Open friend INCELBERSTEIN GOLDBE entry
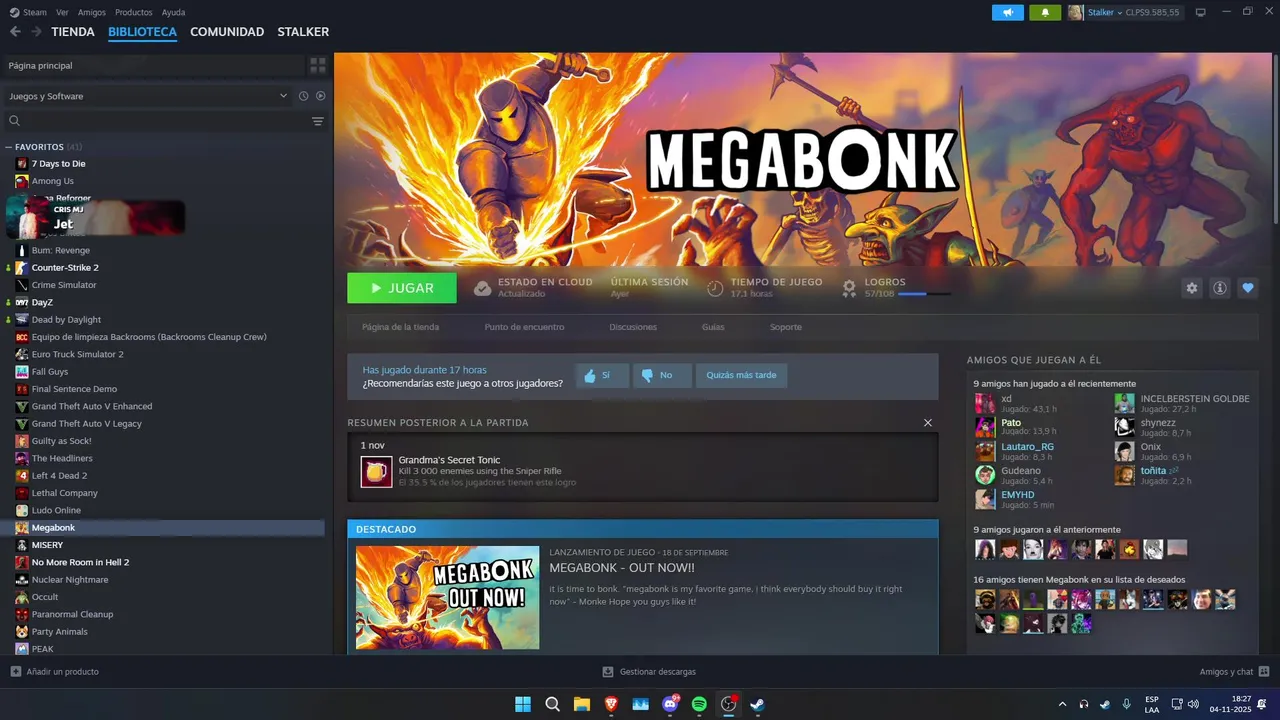Viewport: 1280px width, 720px height. tap(1183, 403)
